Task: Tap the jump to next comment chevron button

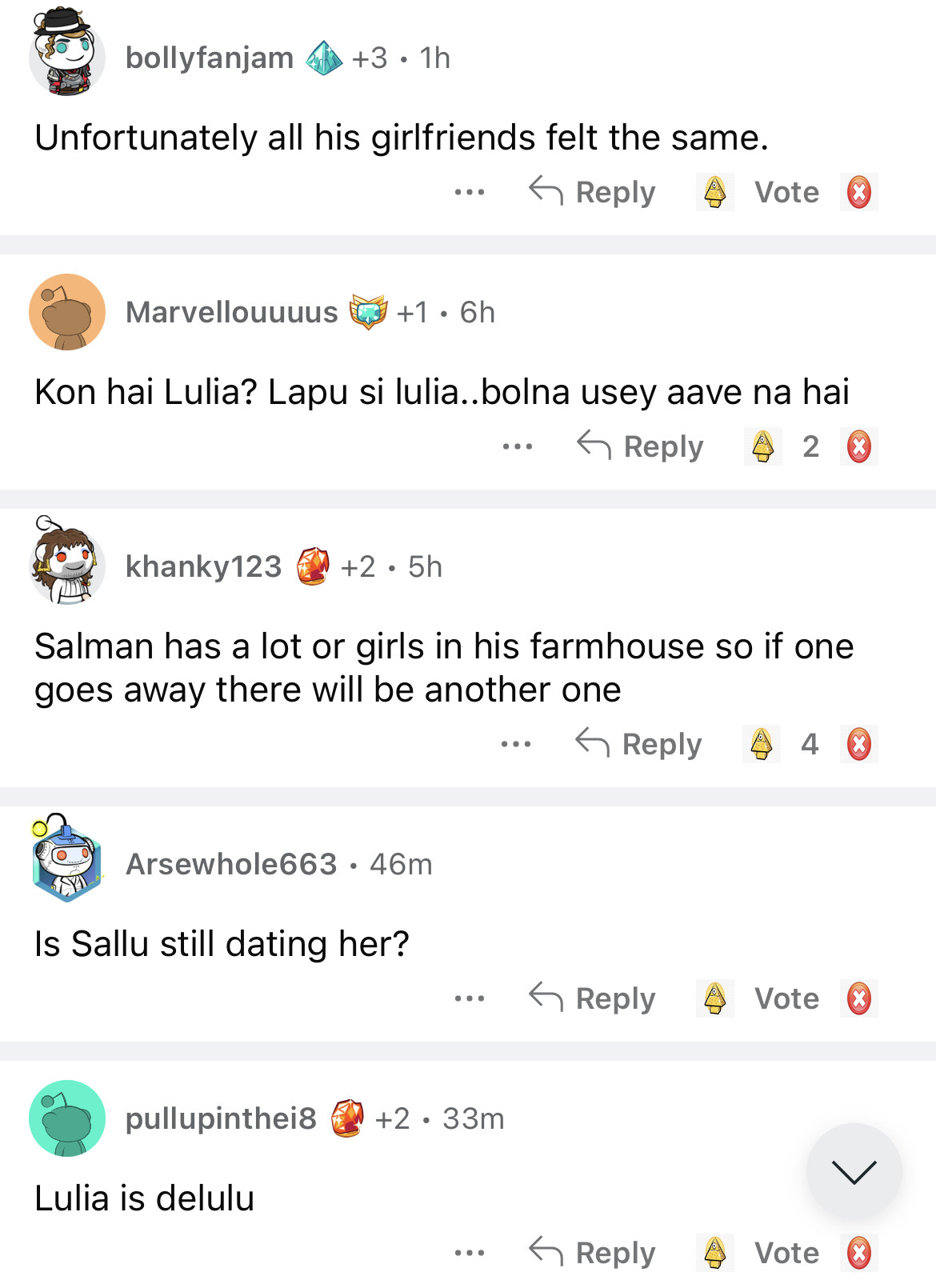Action: [854, 1171]
